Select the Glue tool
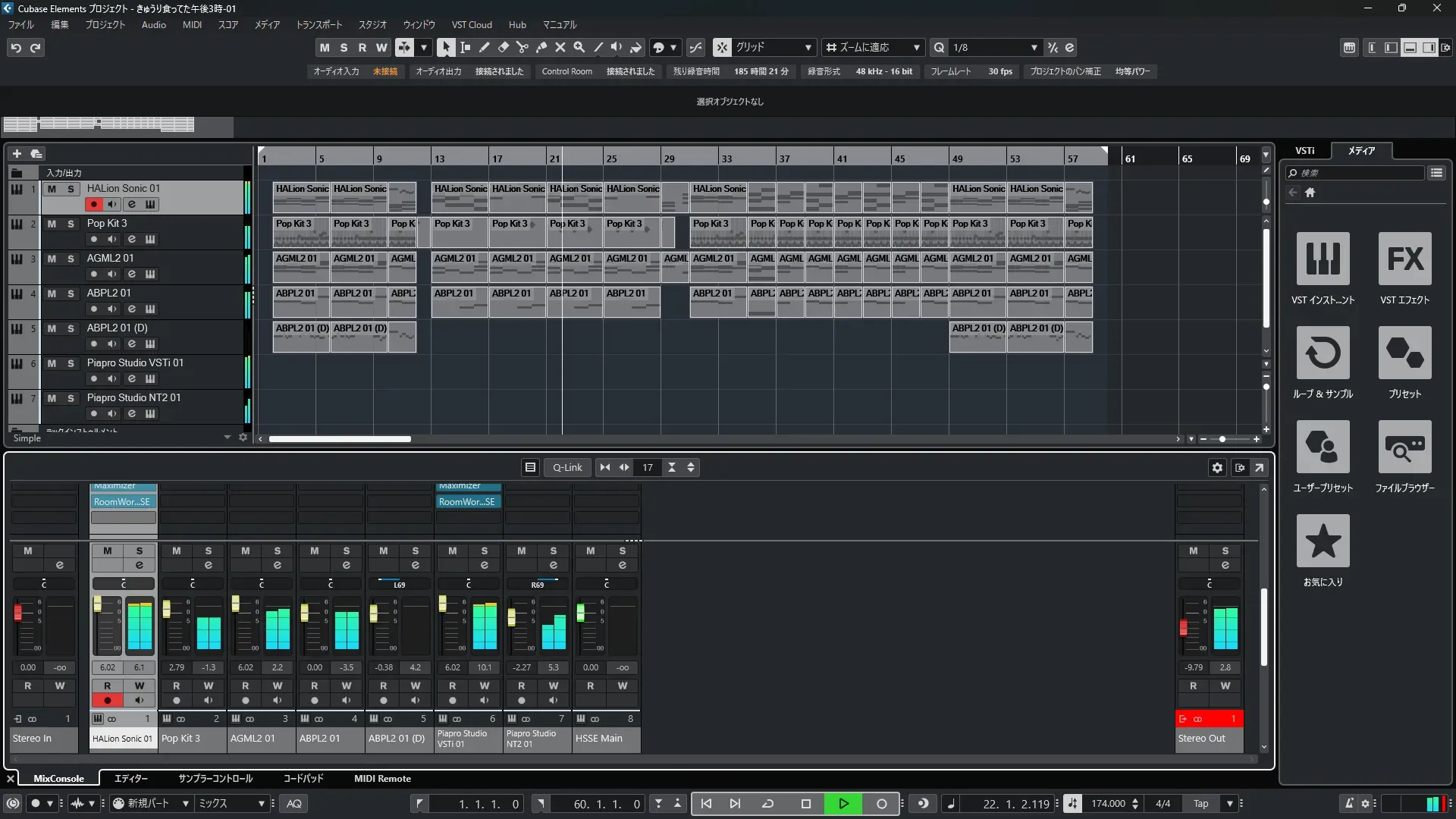1456x819 pixels. click(x=541, y=47)
